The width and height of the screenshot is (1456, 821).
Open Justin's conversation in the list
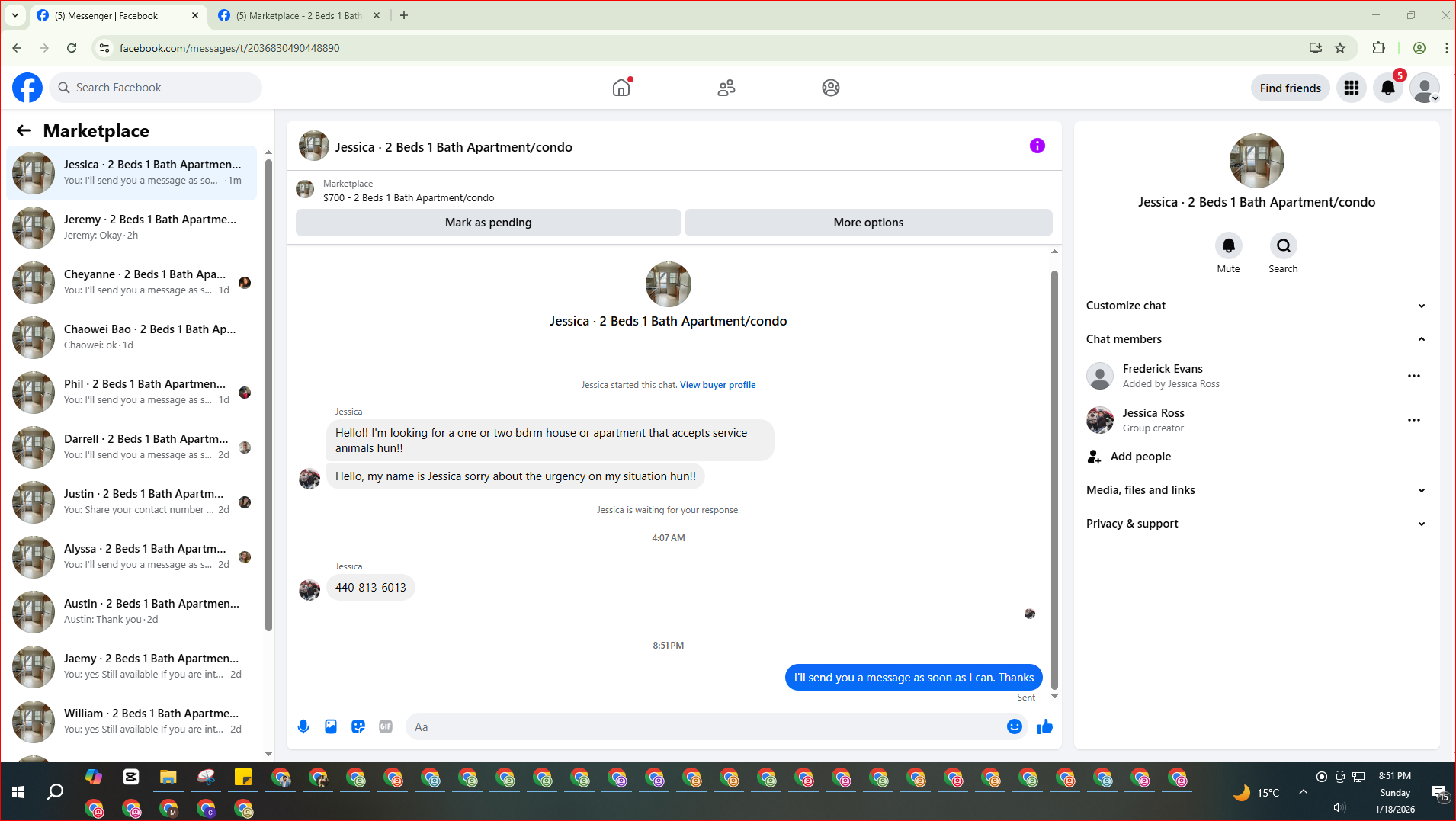pos(132,502)
